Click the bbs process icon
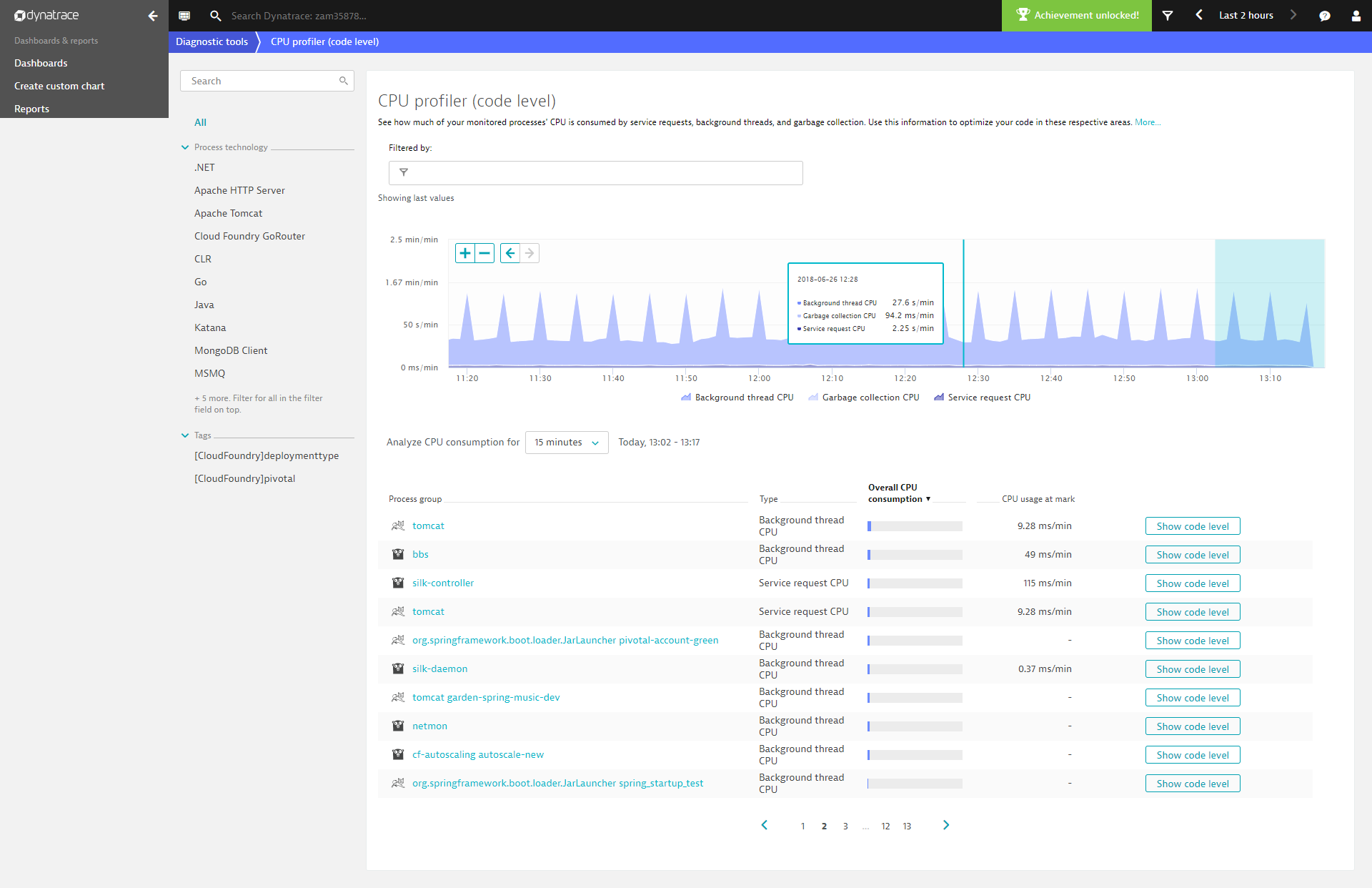The image size is (1372, 888). click(x=398, y=554)
